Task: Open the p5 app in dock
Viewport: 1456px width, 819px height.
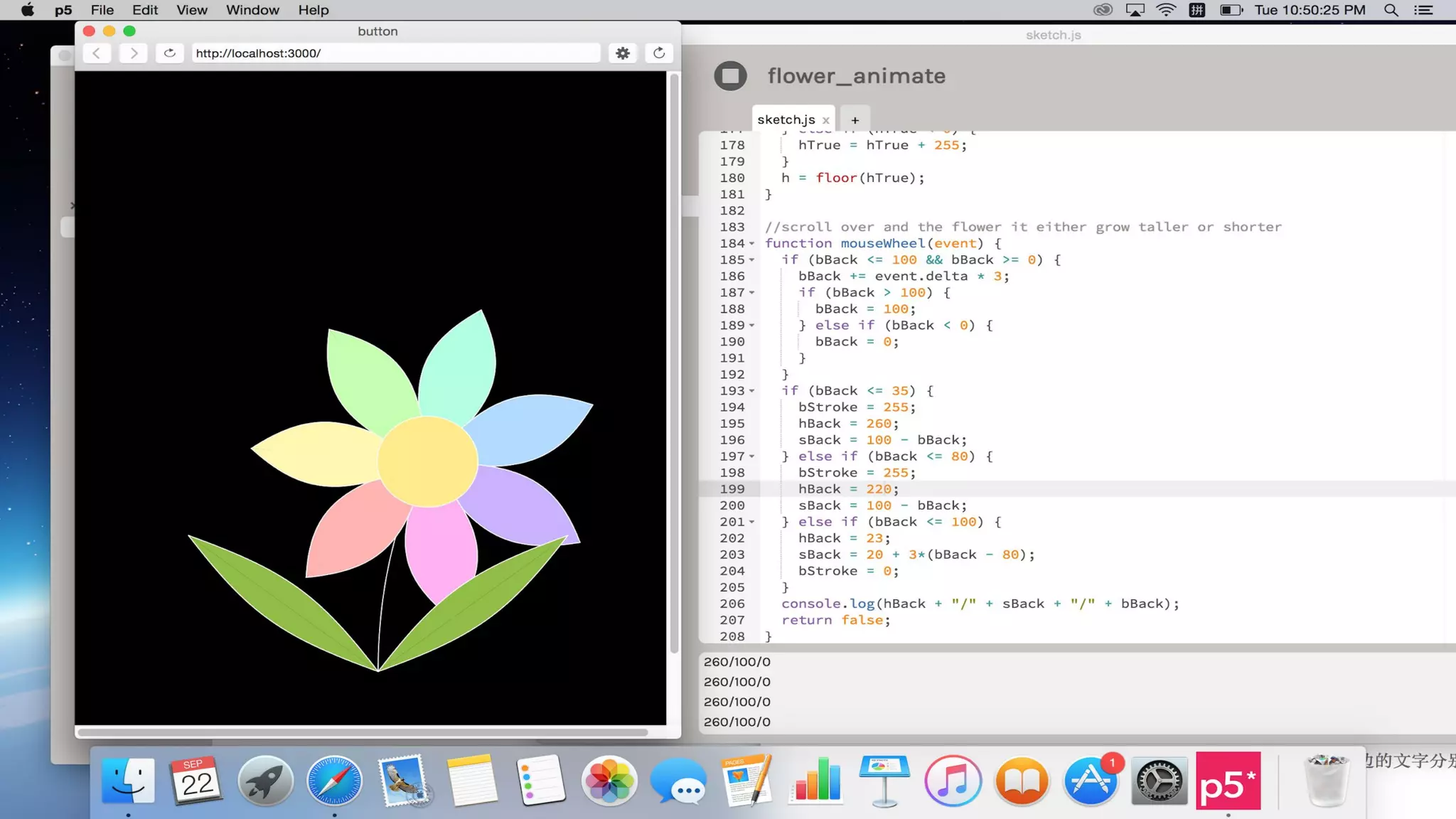Action: pos(1228,781)
